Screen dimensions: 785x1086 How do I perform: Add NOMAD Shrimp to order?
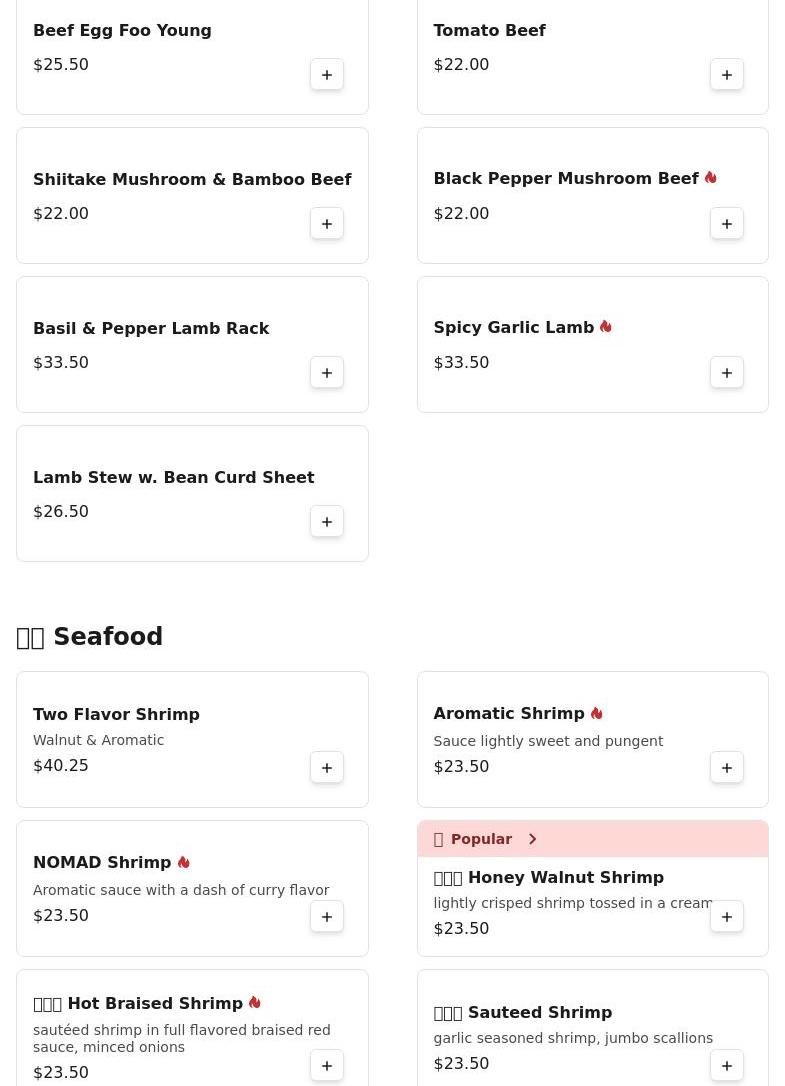[327, 917]
